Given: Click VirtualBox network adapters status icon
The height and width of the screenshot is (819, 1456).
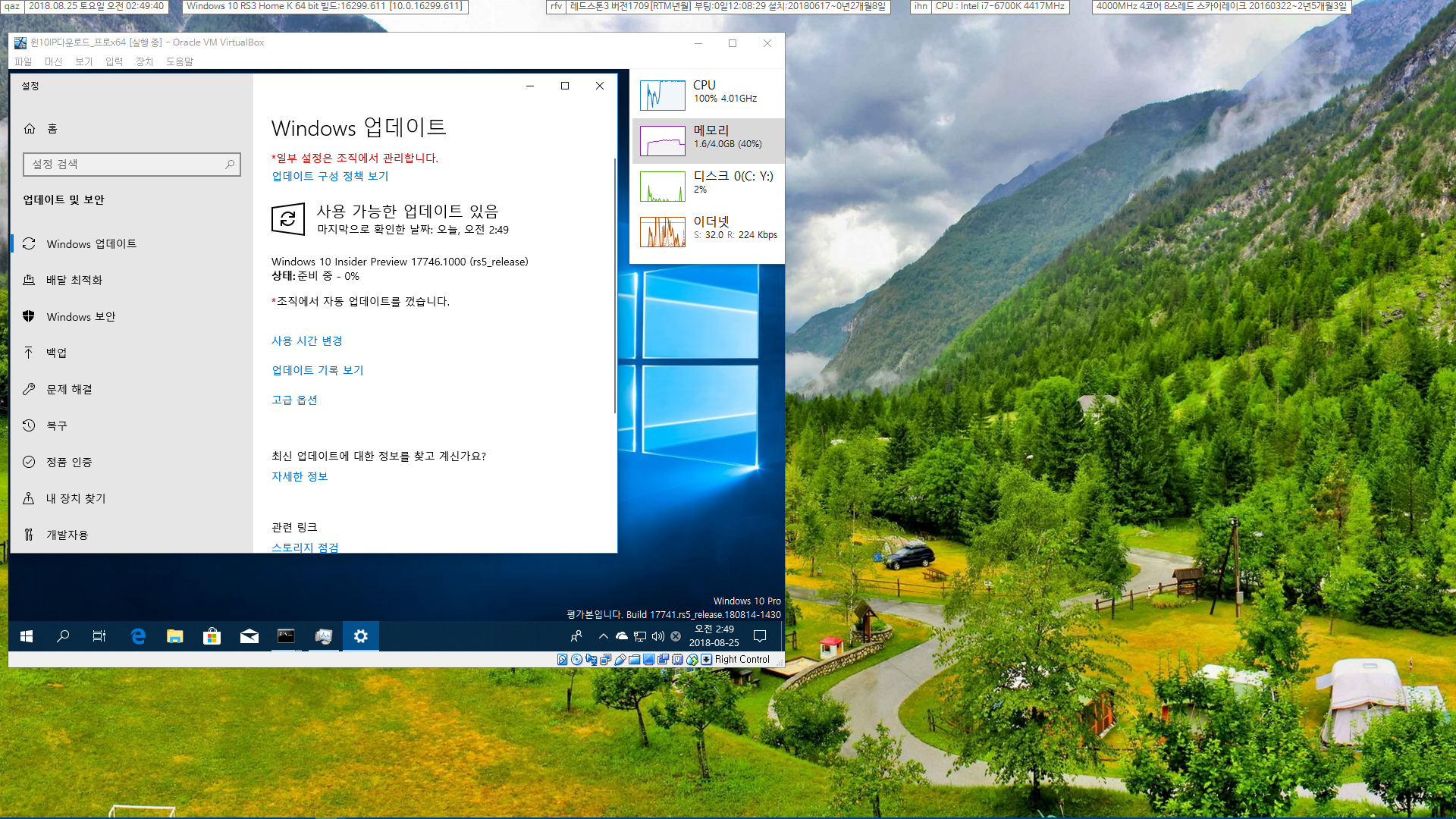Looking at the screenshot, I should coord(605,659).
